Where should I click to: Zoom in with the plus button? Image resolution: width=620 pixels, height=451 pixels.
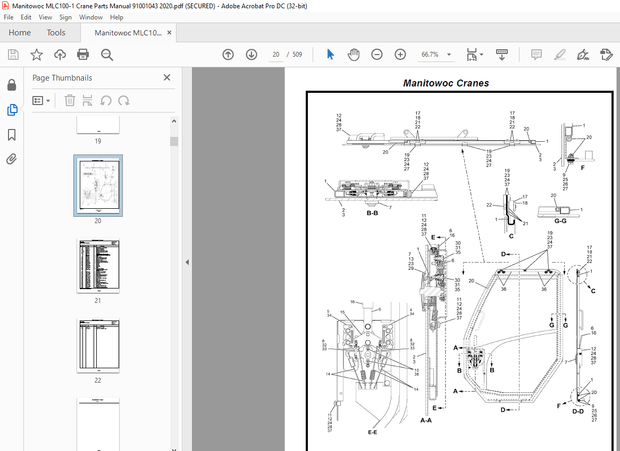coord(400,55)
